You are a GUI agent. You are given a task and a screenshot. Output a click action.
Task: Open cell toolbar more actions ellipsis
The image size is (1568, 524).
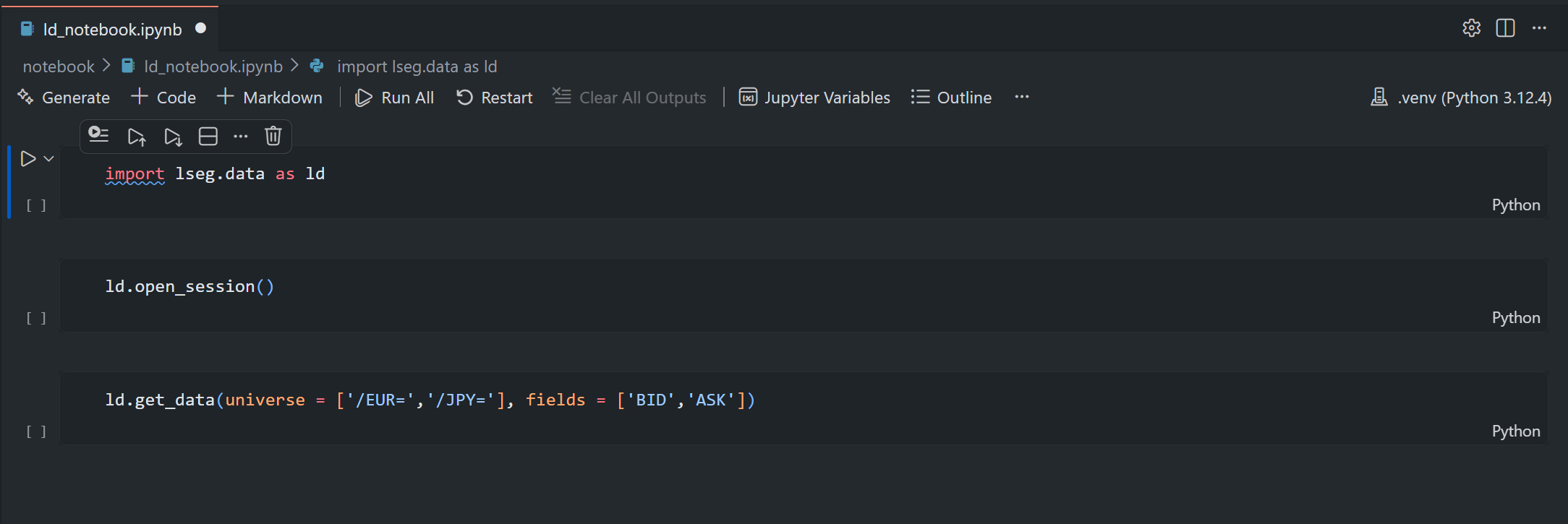241,136
